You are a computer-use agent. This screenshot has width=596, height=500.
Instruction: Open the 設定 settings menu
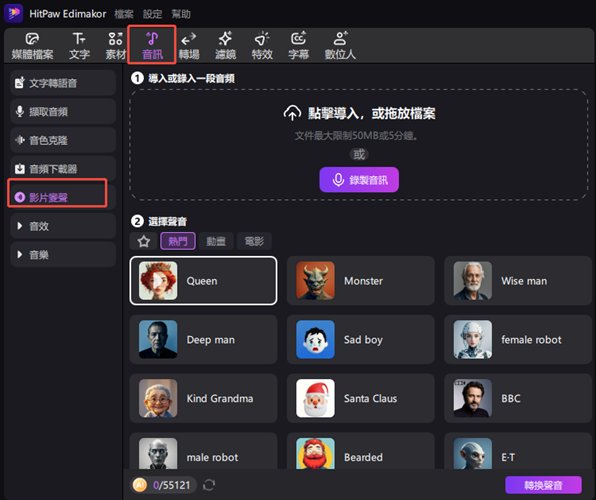152,14
